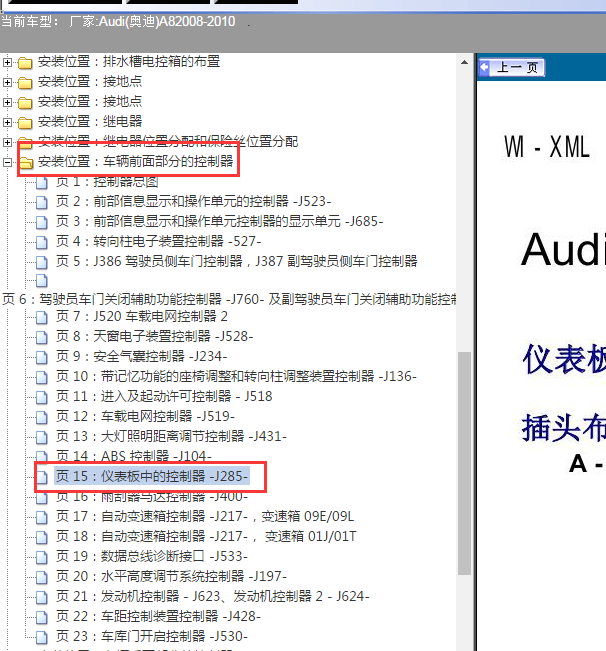Open 页 18 自动变速箱控制器 01J/01T
Image resolution: width=606 pixels, height=651 pixels.
pyautogui.click(x=206, y=536)
